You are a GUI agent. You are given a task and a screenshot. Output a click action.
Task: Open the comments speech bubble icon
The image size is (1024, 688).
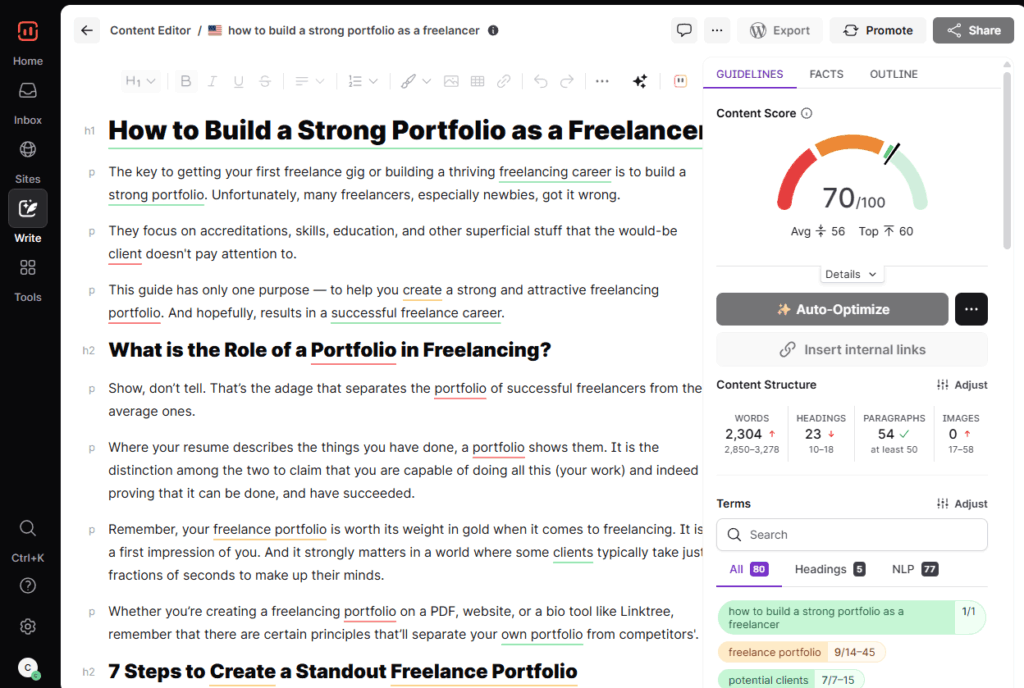(684, 30)
